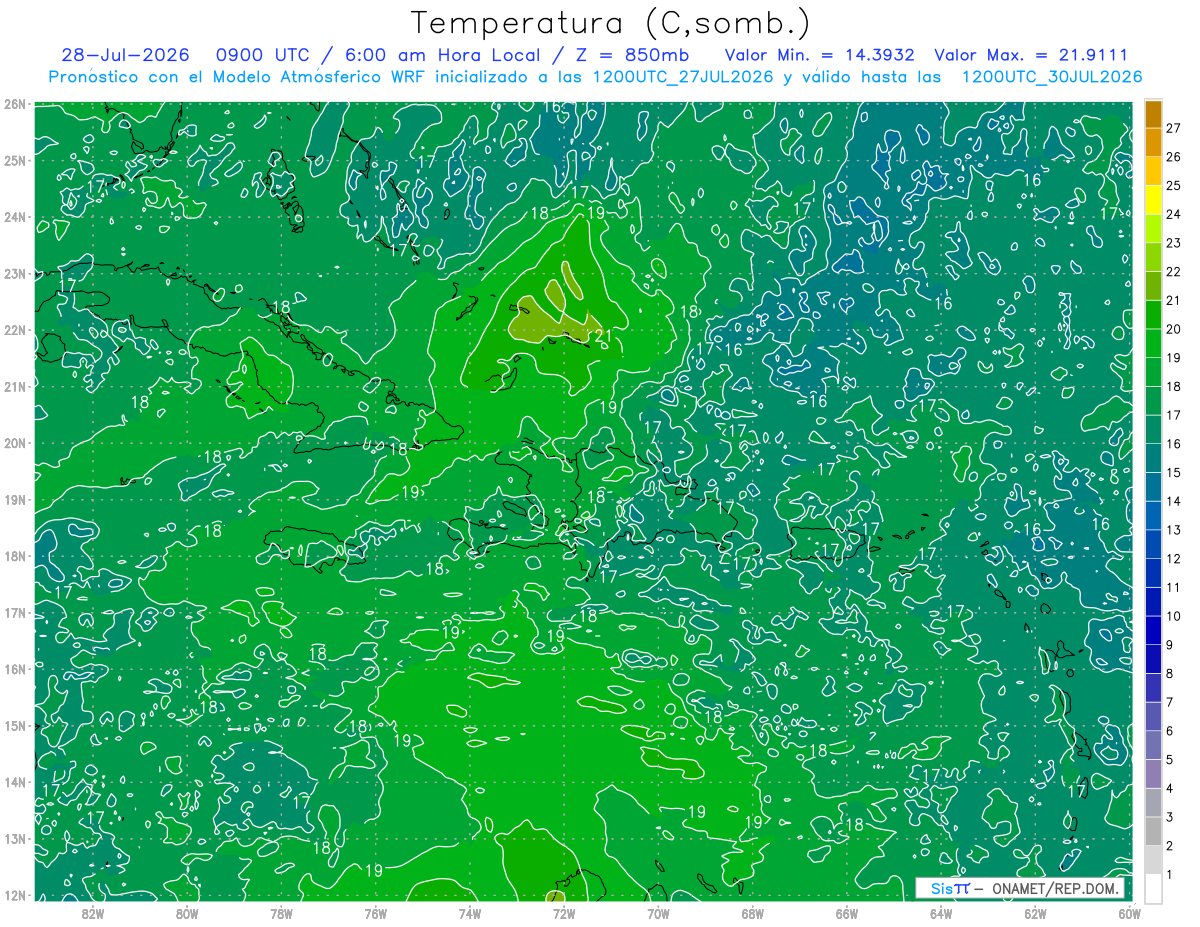The image size is (1200, 927).
Task: Click the "20" label on the color legend
Action: 1174,329
